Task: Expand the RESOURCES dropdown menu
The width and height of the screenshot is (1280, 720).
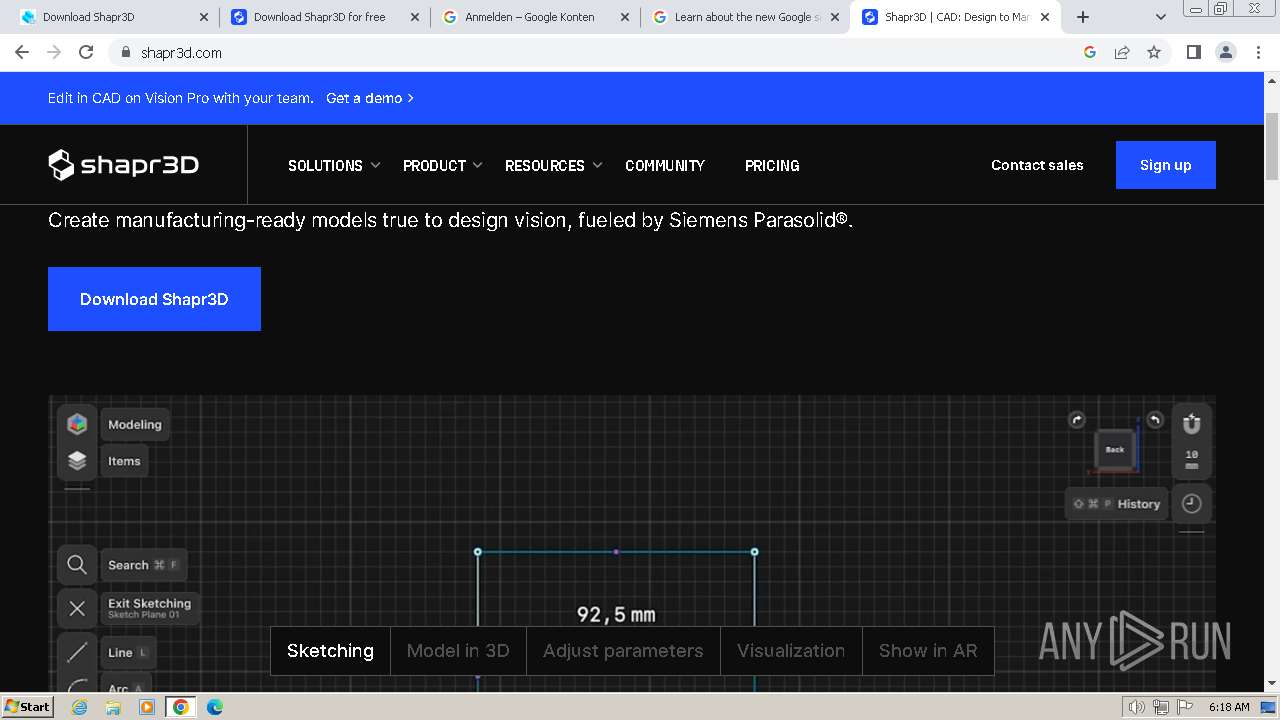Action: click(x=554, y=165)
